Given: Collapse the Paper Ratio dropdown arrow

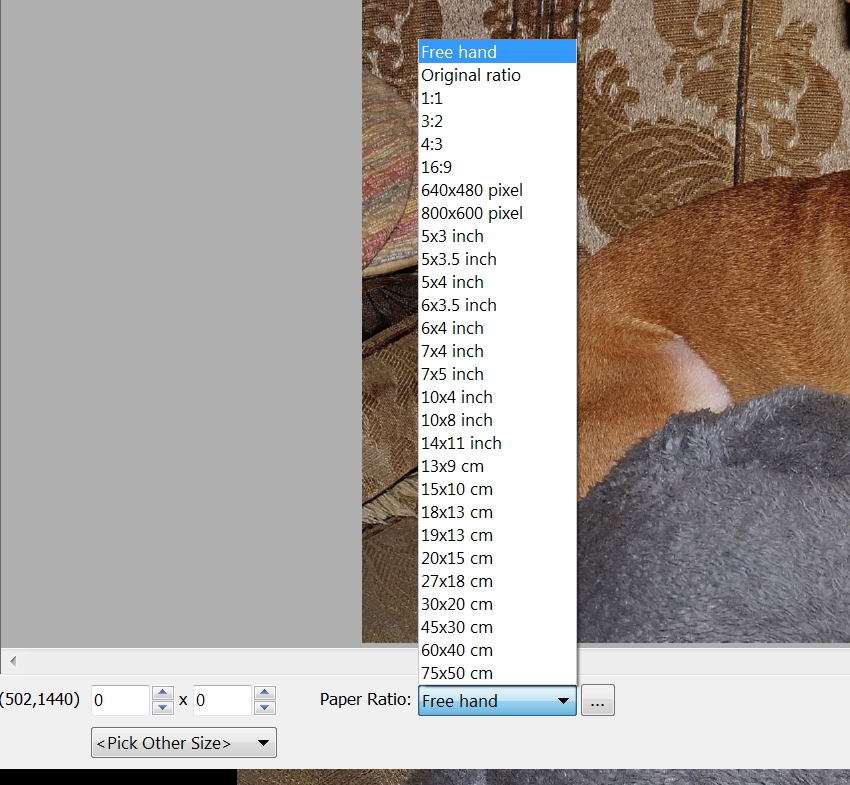Looking at the screenshot, I should click(563, 701).
